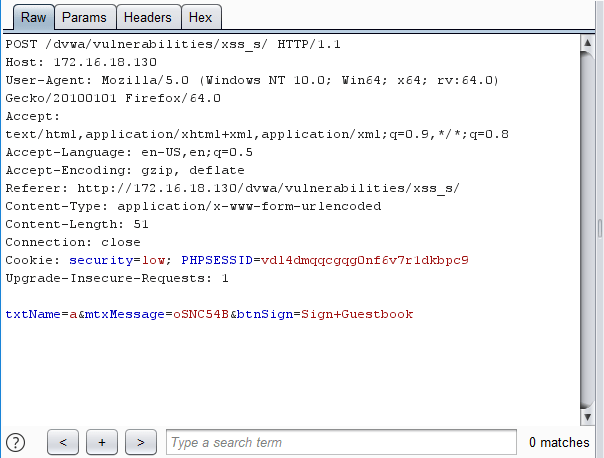Click the mtxMessage parameter value oSNC54B

tap(202, 314)
